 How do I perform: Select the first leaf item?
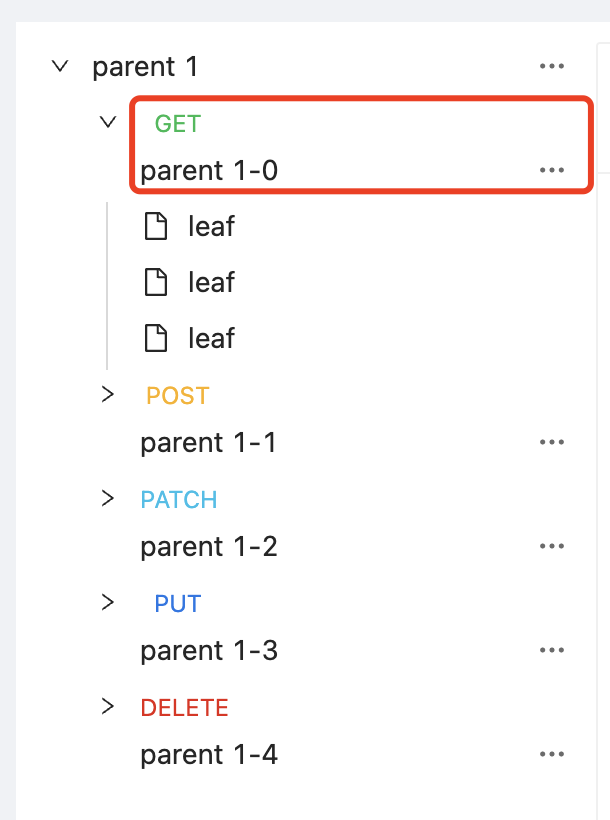tap(210, 226)
